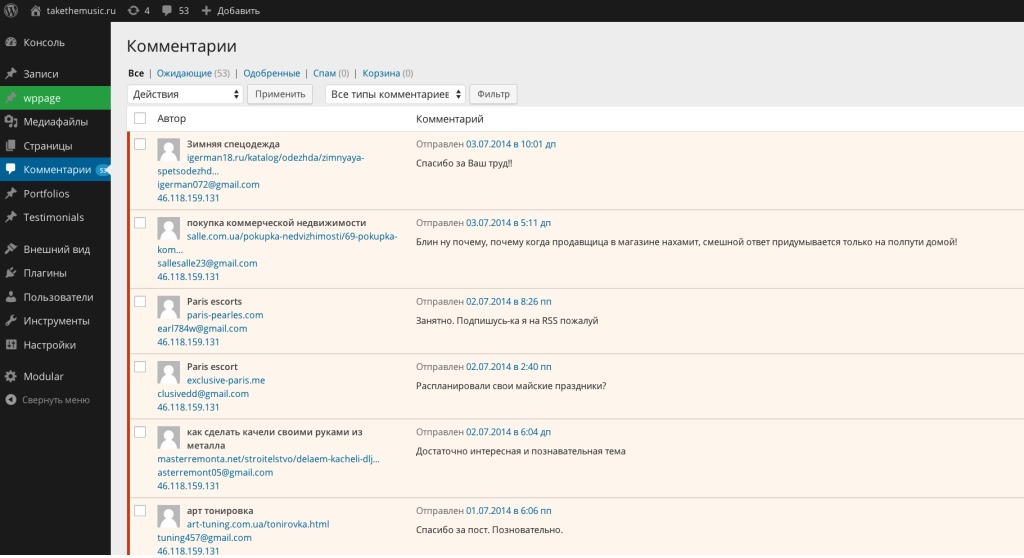
Task: Open Медиафайлы in the sidebar menu
Action: [56, 122]
